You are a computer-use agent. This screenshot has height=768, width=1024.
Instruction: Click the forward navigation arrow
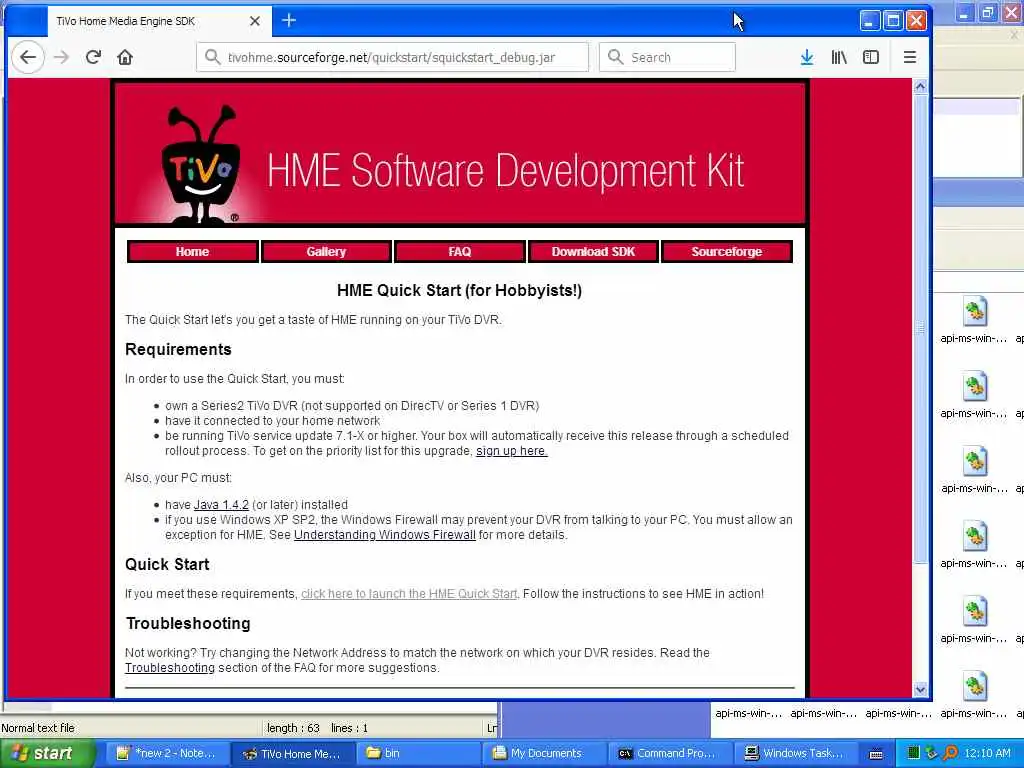click(61, 57)
